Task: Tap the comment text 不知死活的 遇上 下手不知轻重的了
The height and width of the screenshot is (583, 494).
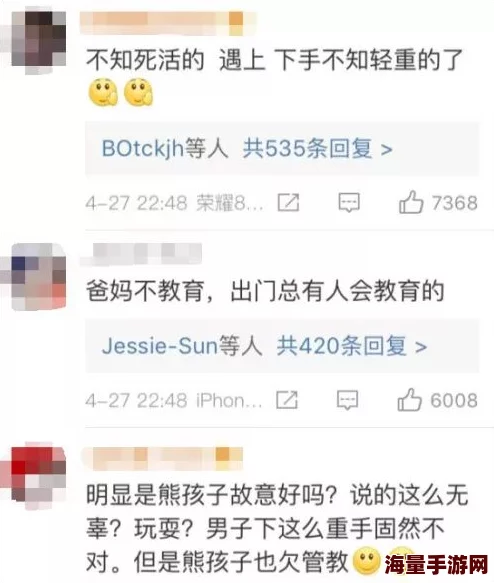Action: (274, 60)
